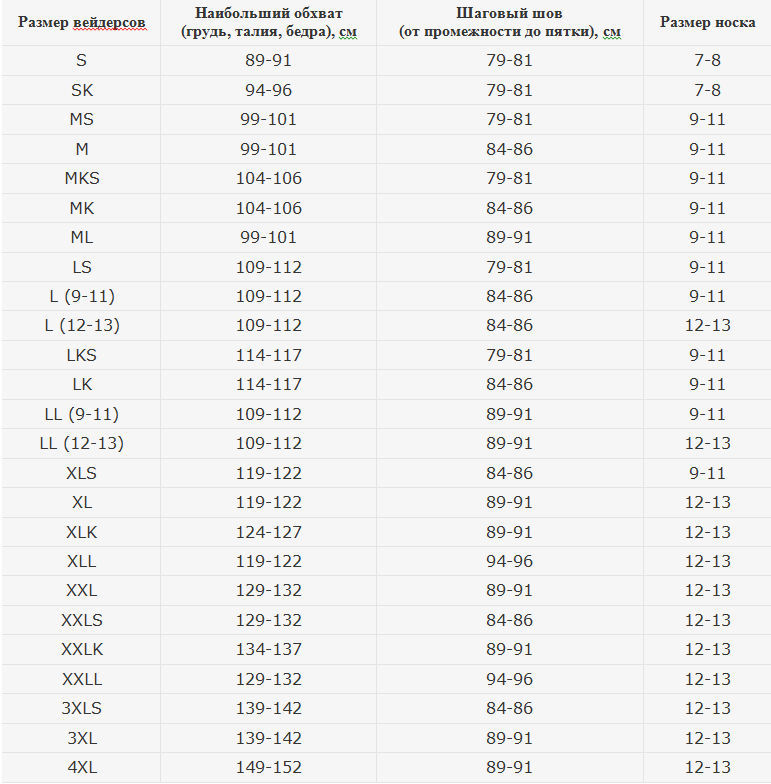Select sock size 7-8 in SK row
771x784 pixels.
pyautogui.click(x=707, y=90)
